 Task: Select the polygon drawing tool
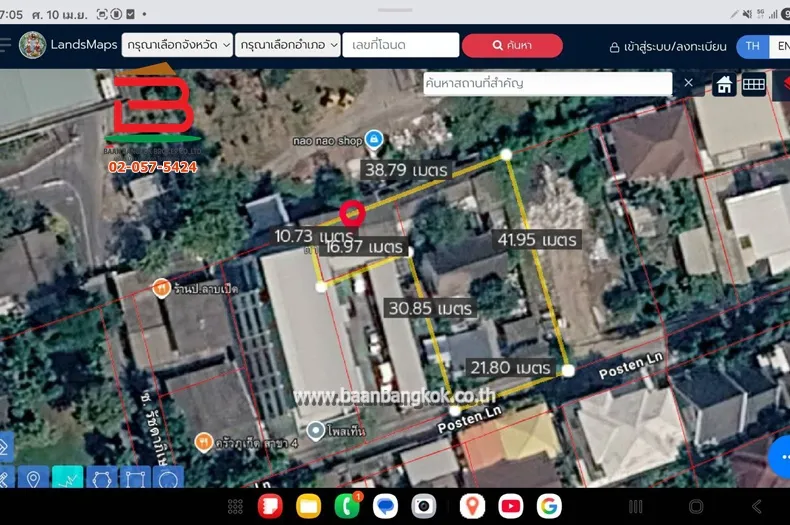pos(102,480)
